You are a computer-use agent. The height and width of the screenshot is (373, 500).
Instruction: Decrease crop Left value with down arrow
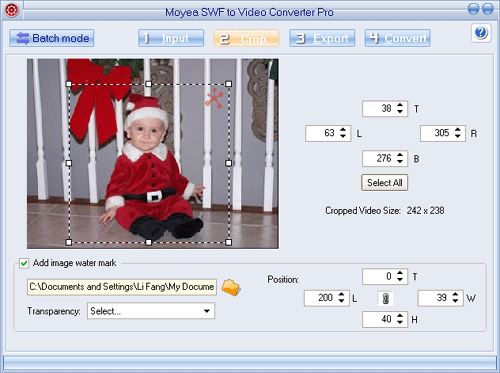point(343,137)
